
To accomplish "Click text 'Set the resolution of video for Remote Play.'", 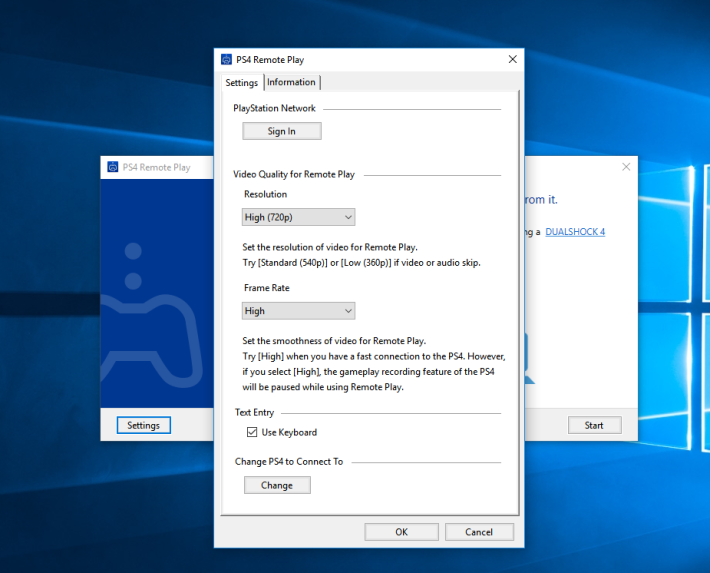I will [330, 247].
